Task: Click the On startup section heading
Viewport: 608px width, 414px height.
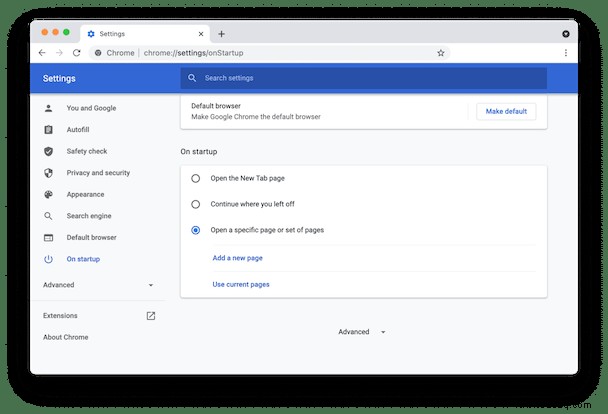Action: click(199, 152)
